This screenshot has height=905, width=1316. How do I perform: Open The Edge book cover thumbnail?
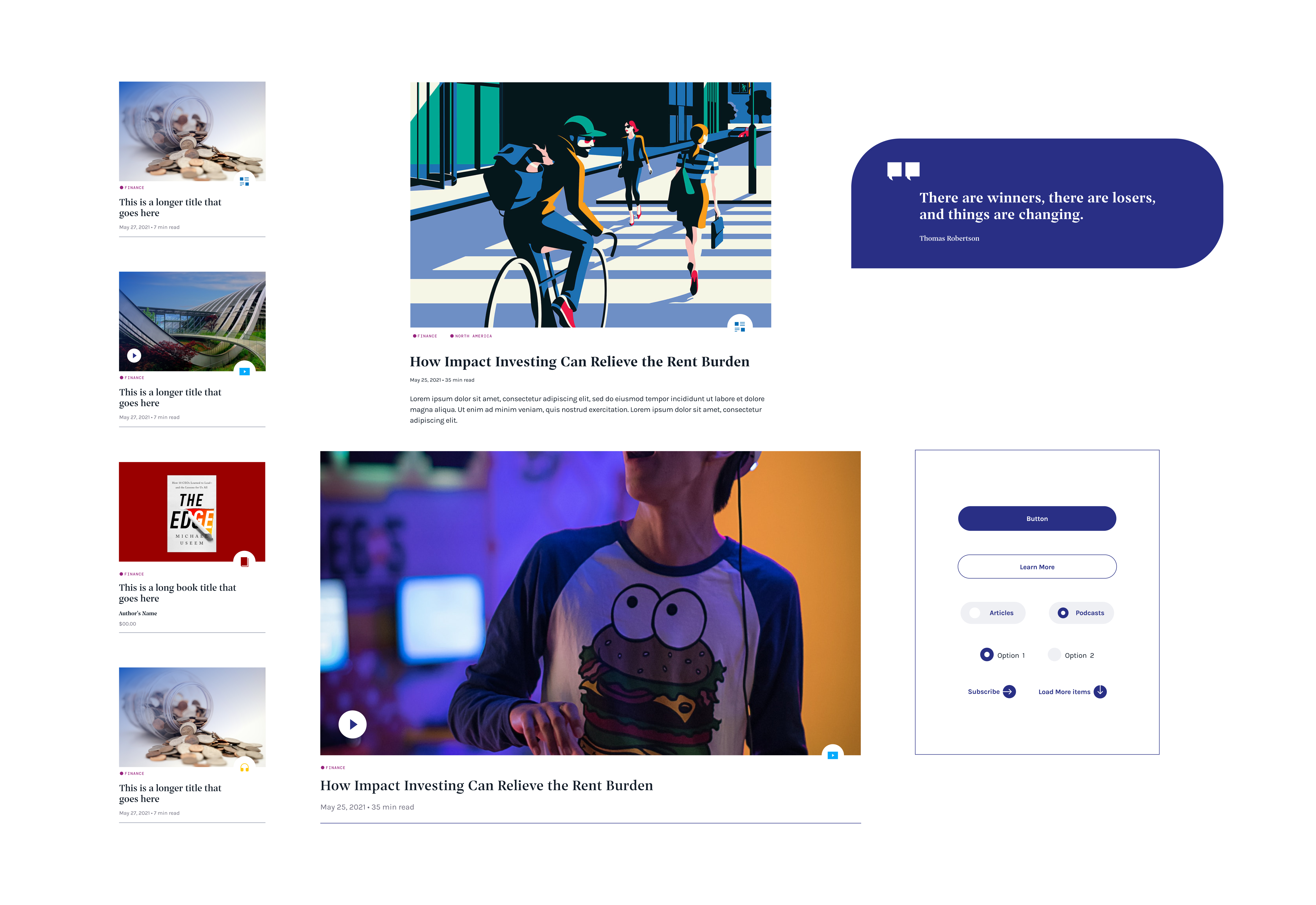coord(191,513)
